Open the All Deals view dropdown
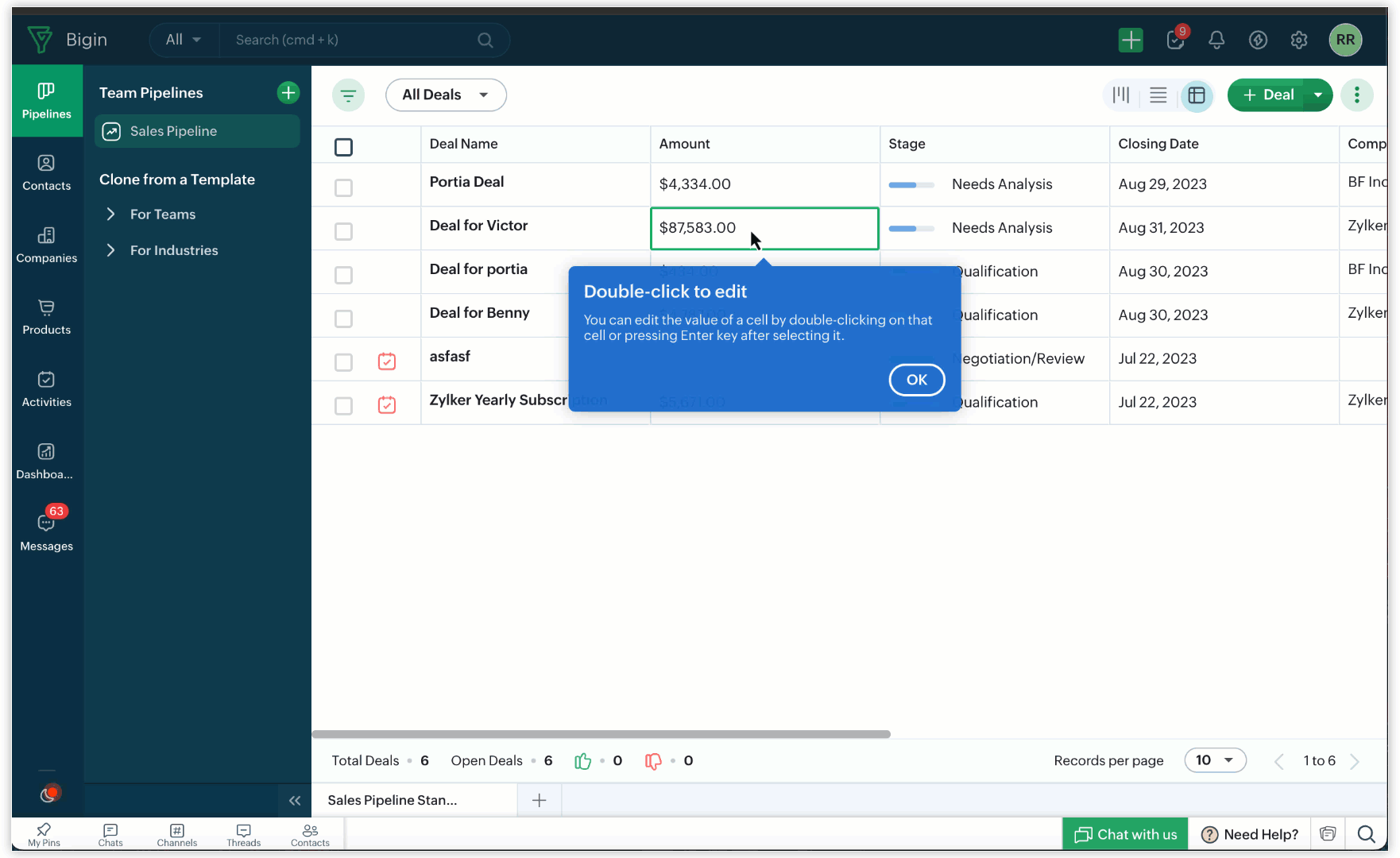The image size is (1400, 858). click(446, 95)
